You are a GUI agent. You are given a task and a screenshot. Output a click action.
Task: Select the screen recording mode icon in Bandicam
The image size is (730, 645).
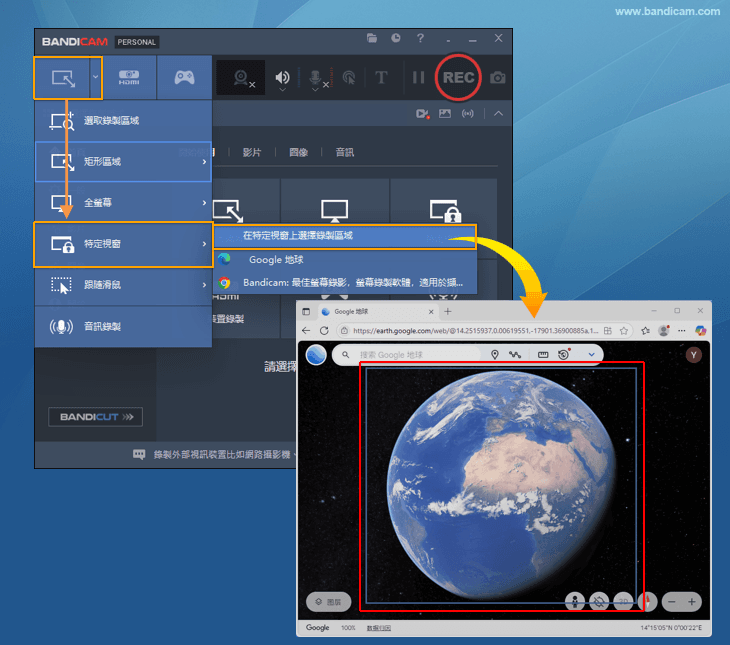(x=63, y=78)
